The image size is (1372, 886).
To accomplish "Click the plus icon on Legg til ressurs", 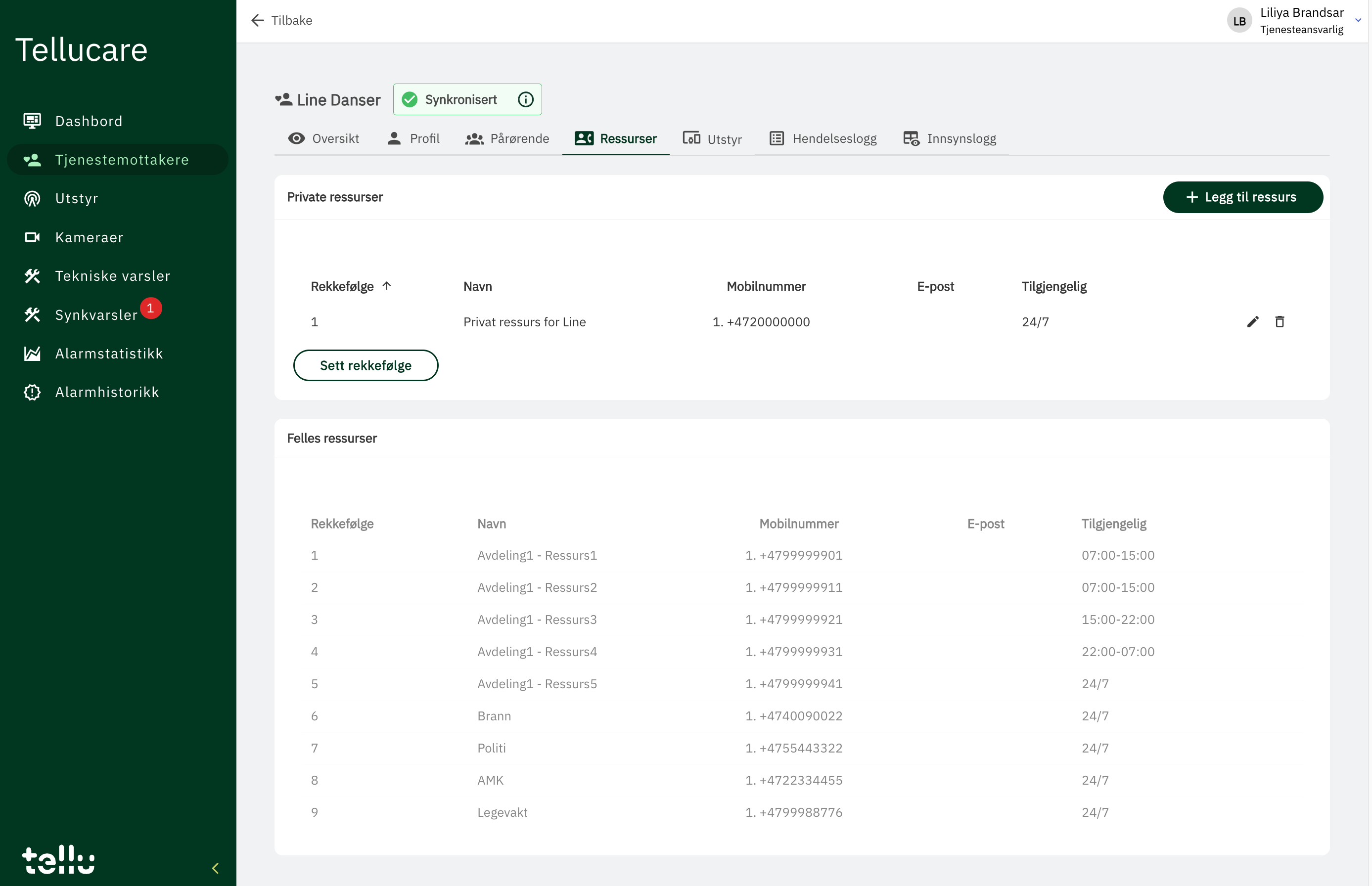I will point(1192,197).
